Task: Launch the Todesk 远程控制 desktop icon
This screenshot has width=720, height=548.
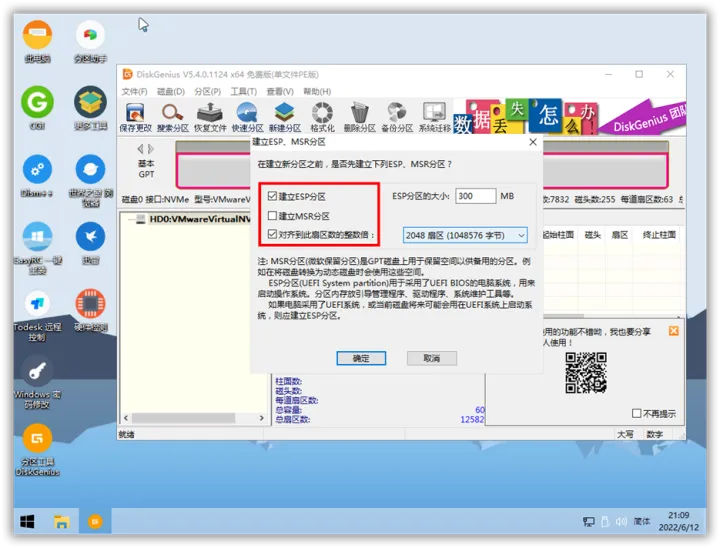Action: [x=38, y=316]
